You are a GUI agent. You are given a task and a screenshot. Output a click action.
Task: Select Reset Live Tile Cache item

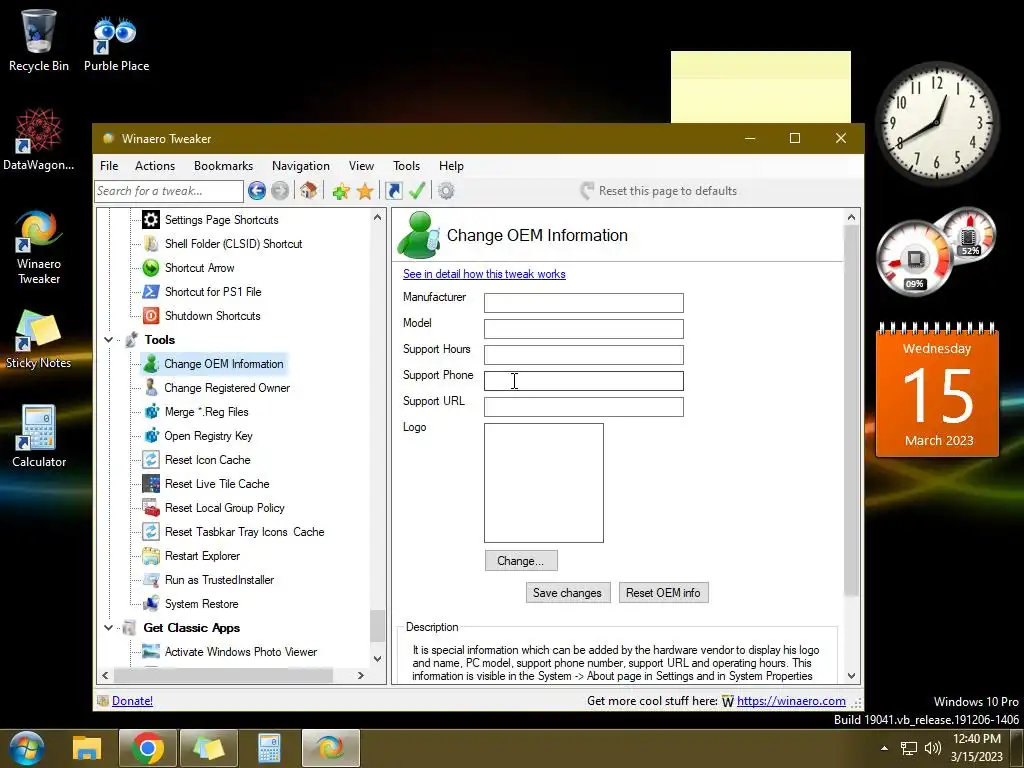pyautogui.click(x=217, y=484)
